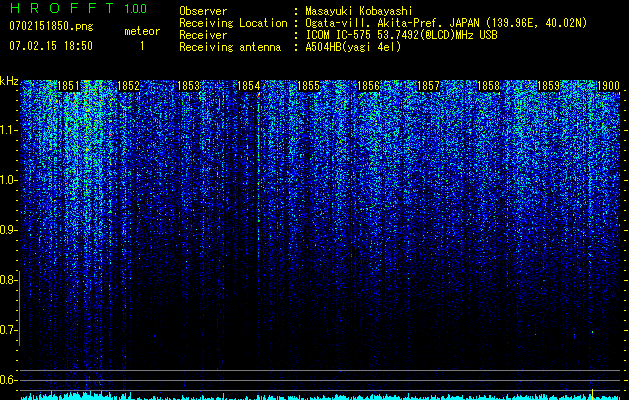Click the 1851 time marker
Viewport: 629px width, 400px height.
pos(69,86)
